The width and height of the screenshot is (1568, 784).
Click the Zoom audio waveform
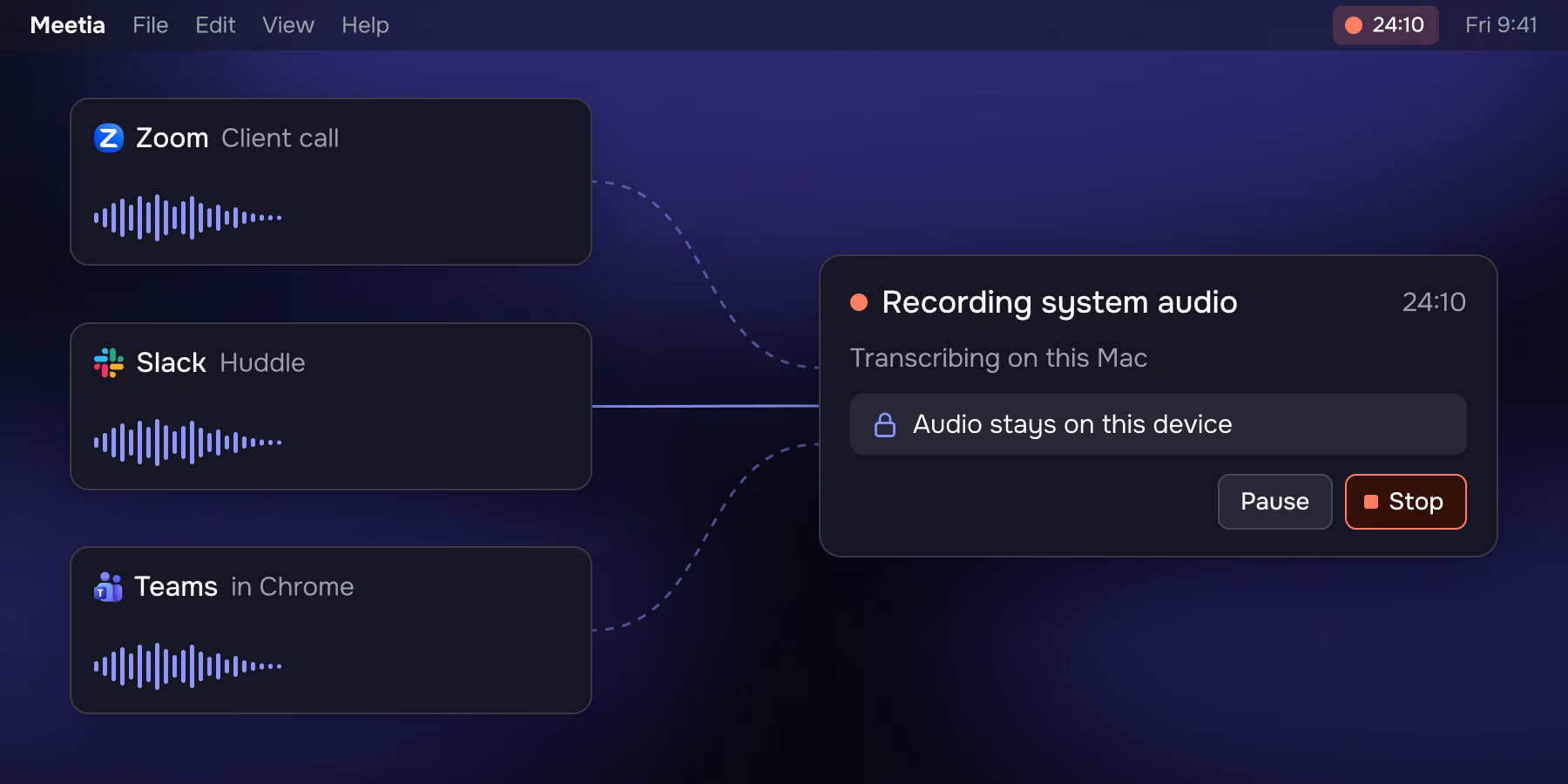(x=188, y=217)
